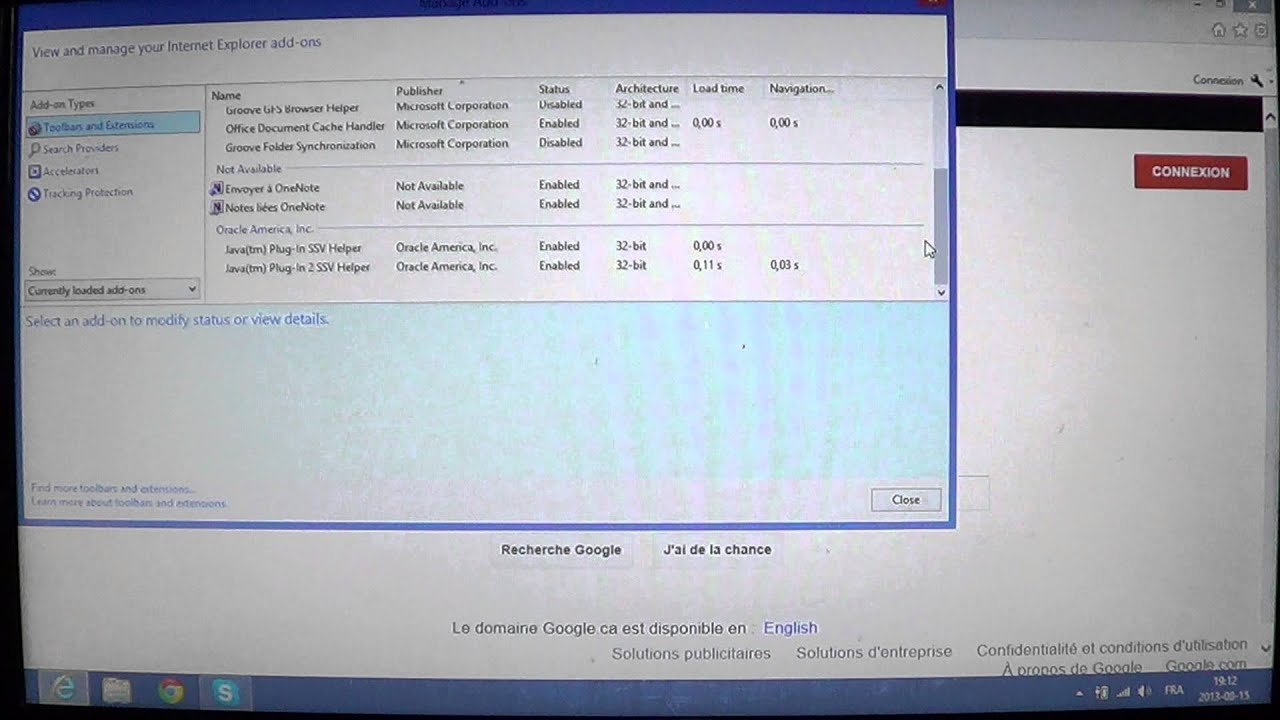Open Solutions d'entreprise footer link

(874, 652)
